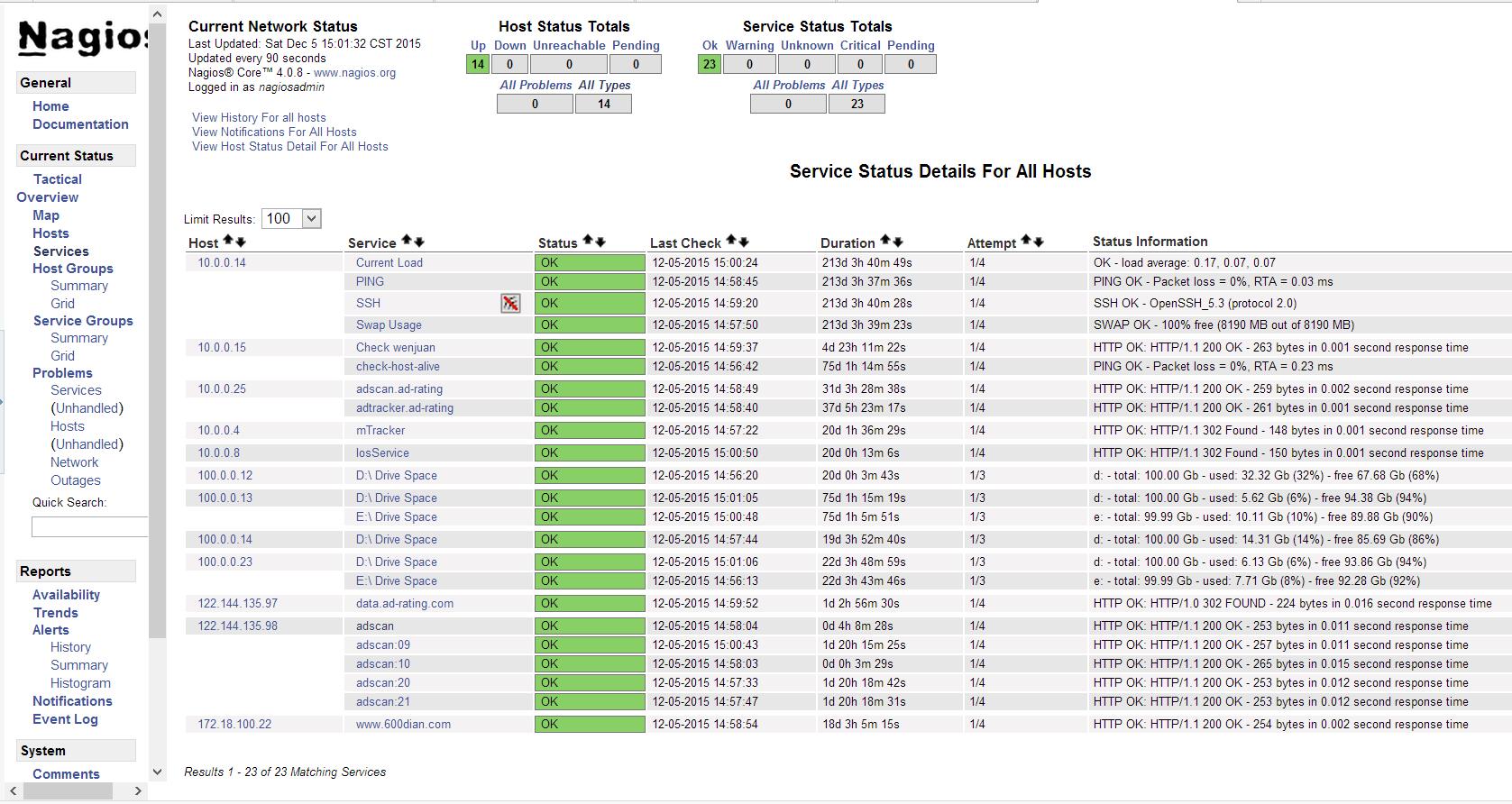Sort Attempt column ascending arrow
The height and width of the screenshot is (804, 1512).
tap(1026, 241)
